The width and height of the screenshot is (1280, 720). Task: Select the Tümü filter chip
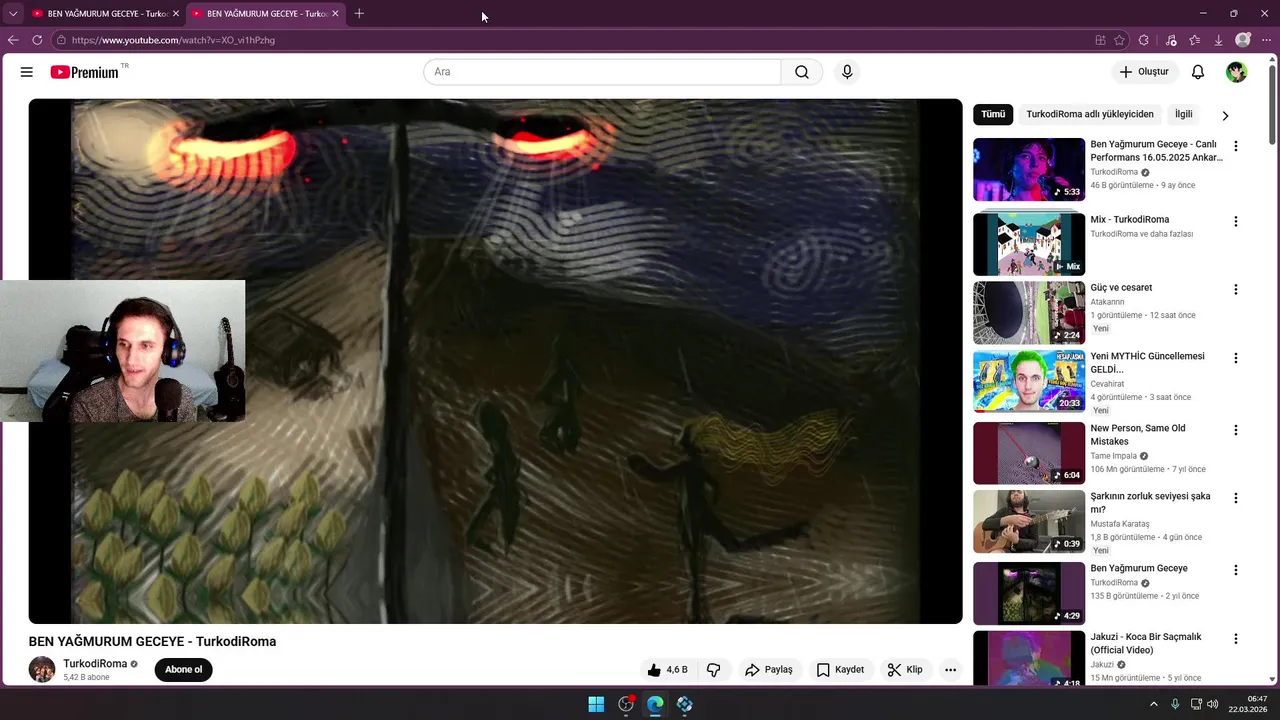pos(993,114)
